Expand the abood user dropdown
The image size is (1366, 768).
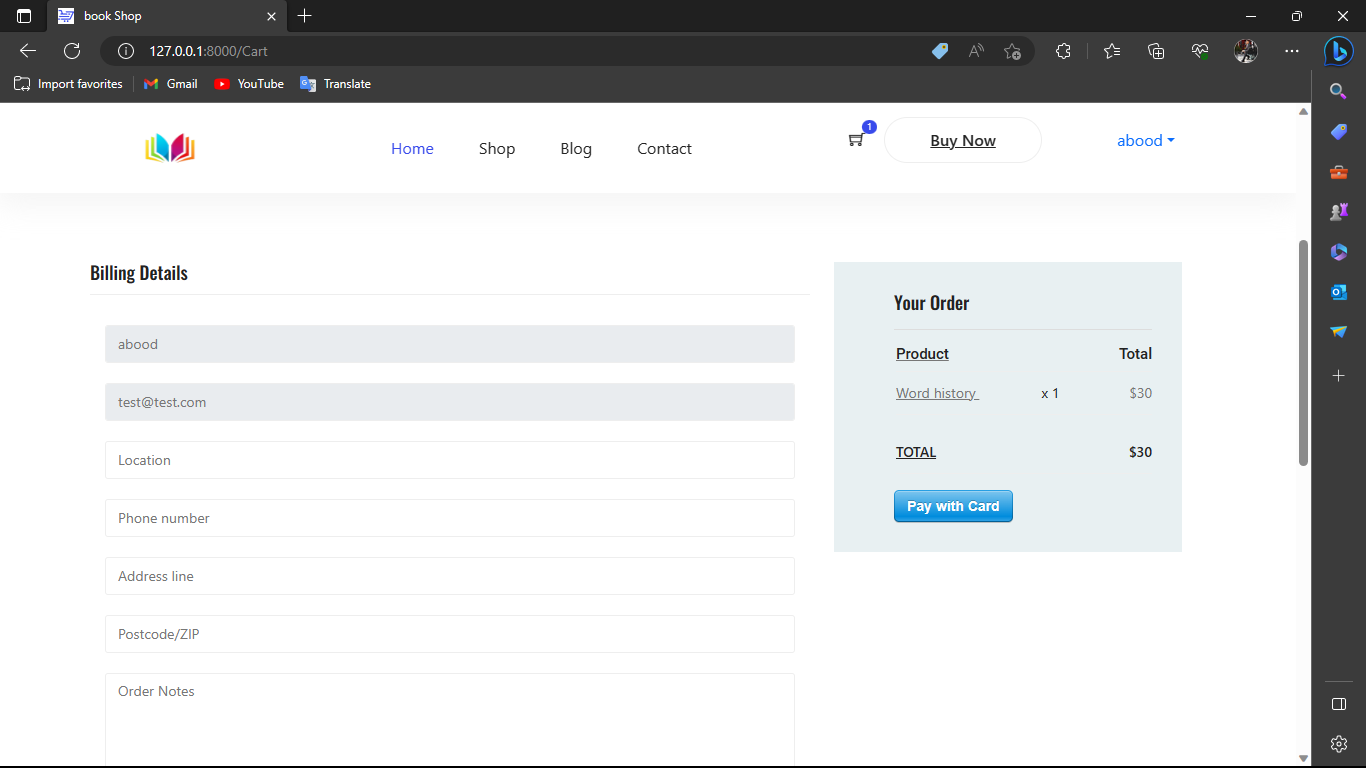(x=1145, y=141)
